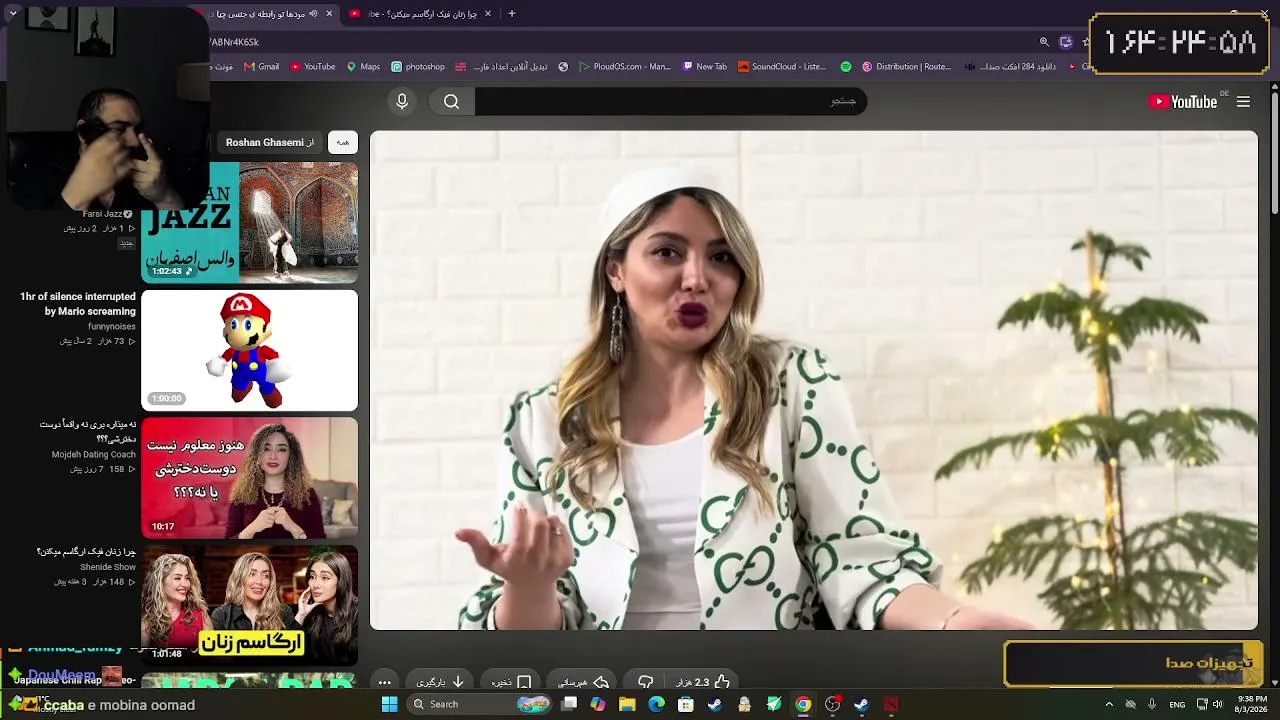Close the muted-audio Persian browser tab

point(329,14)
